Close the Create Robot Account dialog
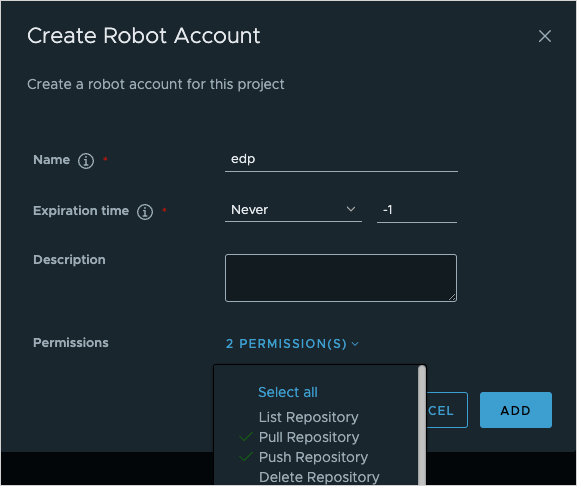This screenshot has height=486, width=577. click(x=545, y=36)
